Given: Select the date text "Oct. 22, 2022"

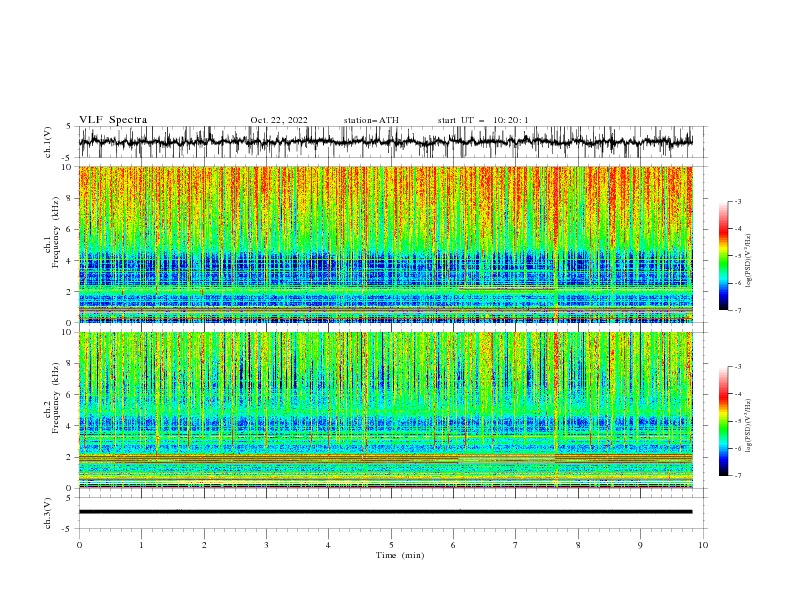Looking at the screenshot, I should pos(279,120).
